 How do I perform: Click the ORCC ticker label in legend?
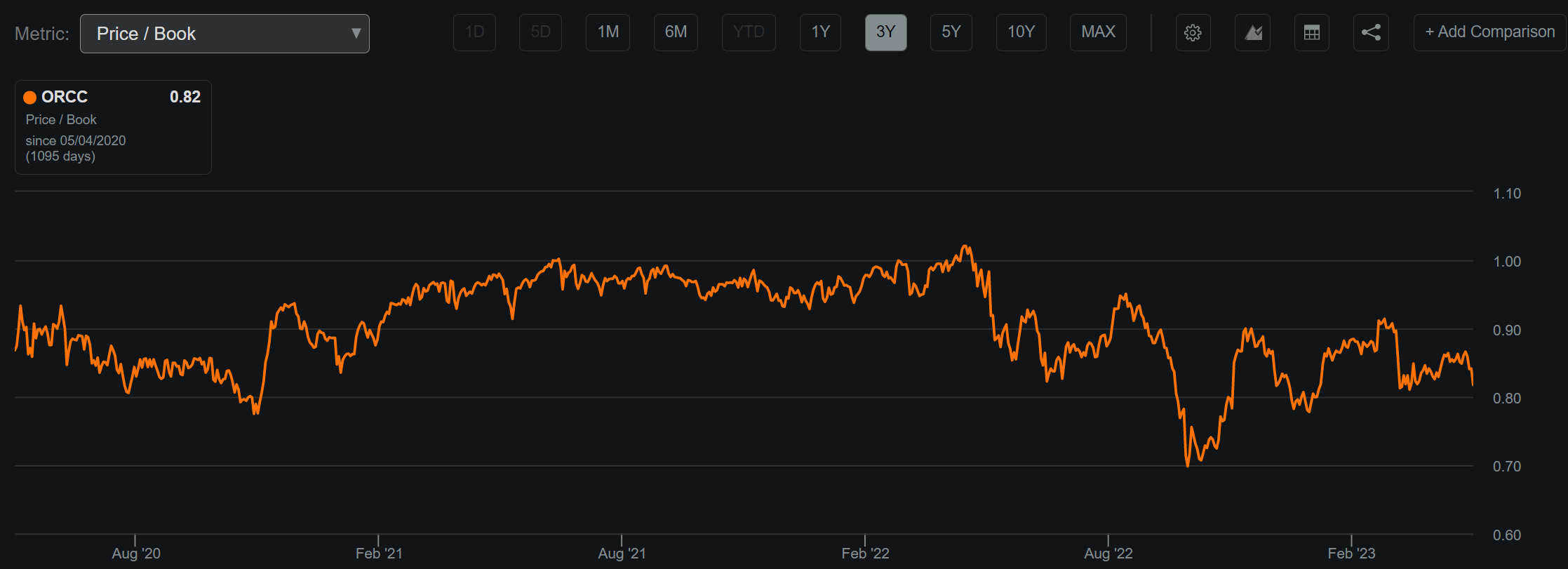point(65,97)
